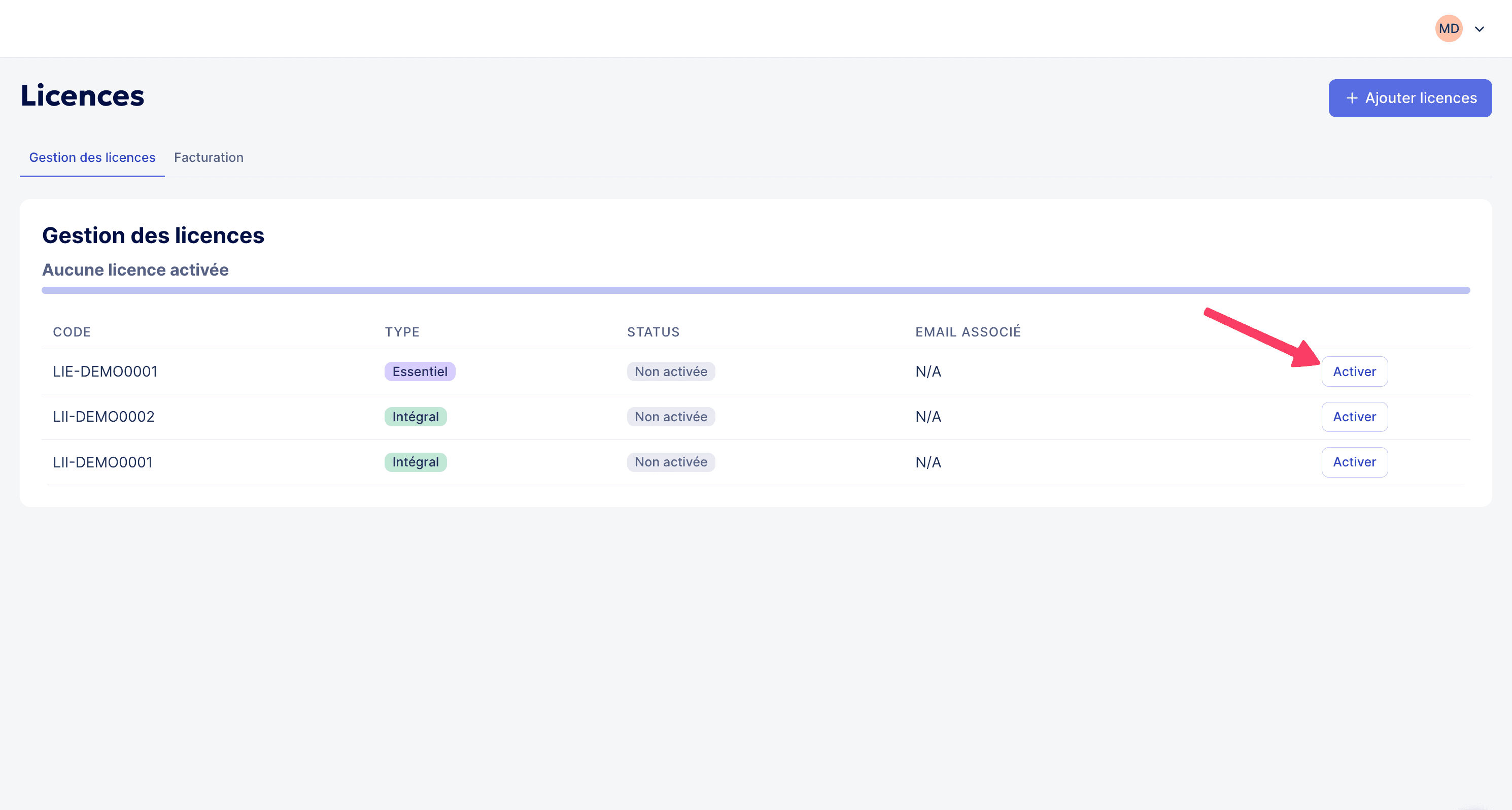The height and width of the screenshot is (810, 1512).
Task: Expand the user account dropdown chevron
Action: coord(1479,29)
